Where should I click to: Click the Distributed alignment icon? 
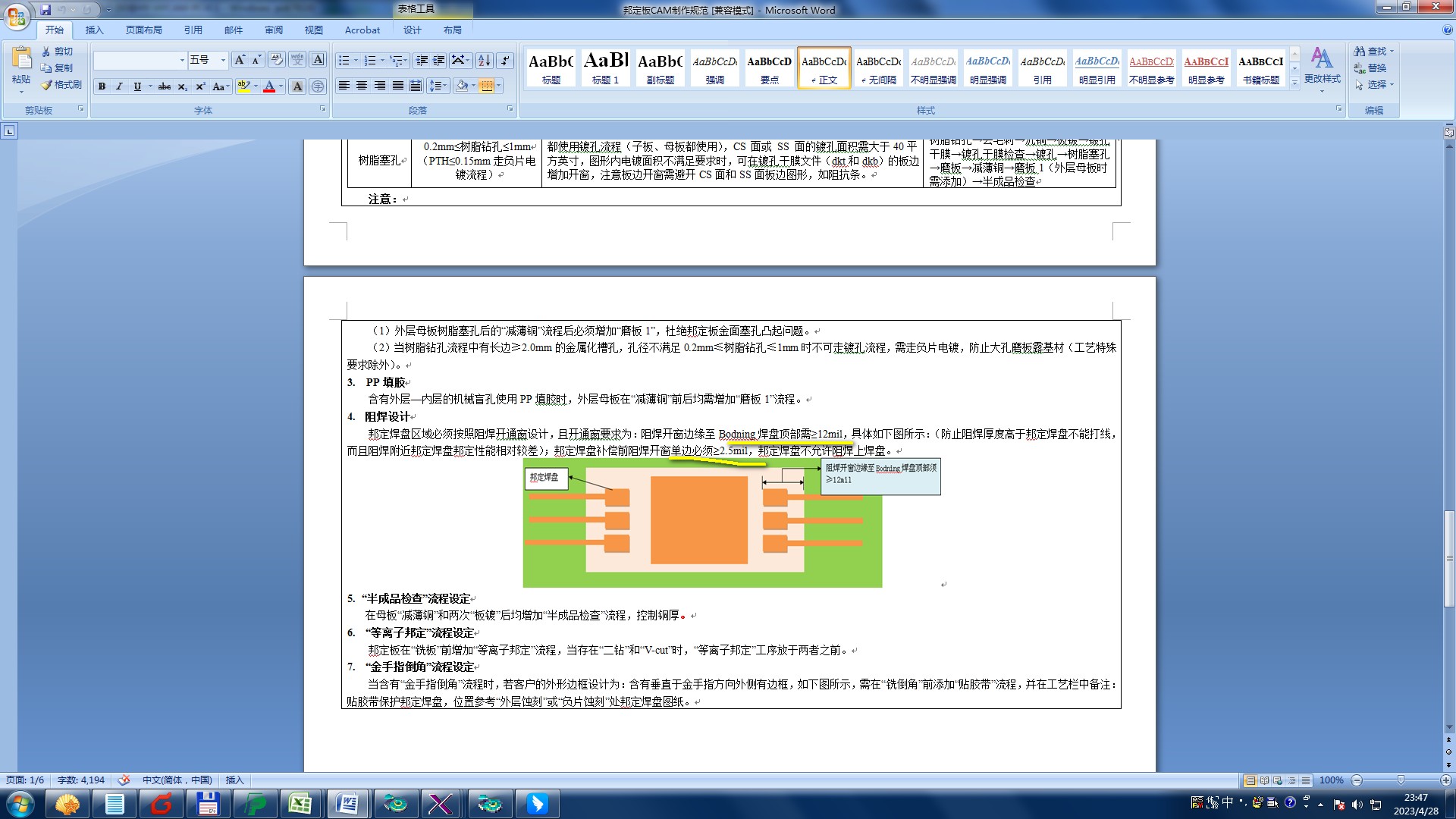coord(416,86)
